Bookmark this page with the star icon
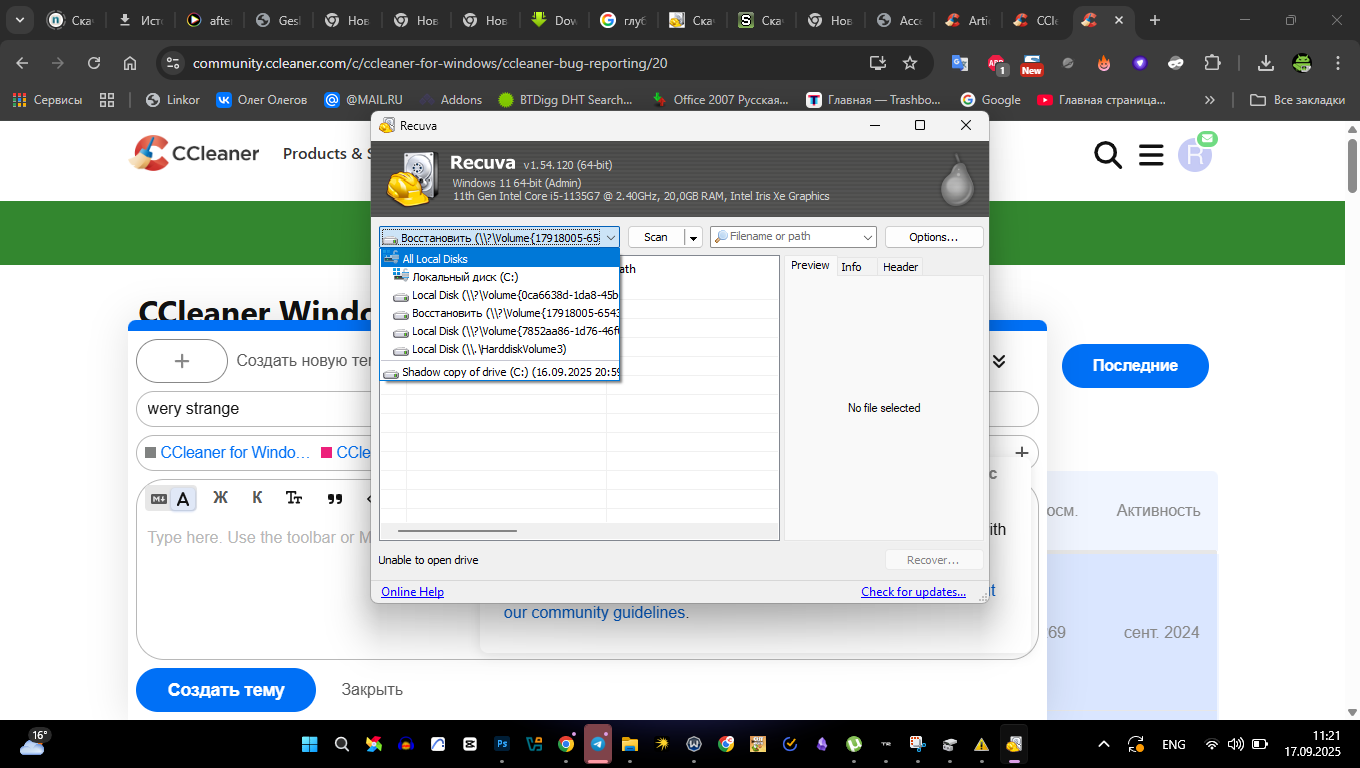This screenshot has width=1360, height=768. (x=910, y=63)
